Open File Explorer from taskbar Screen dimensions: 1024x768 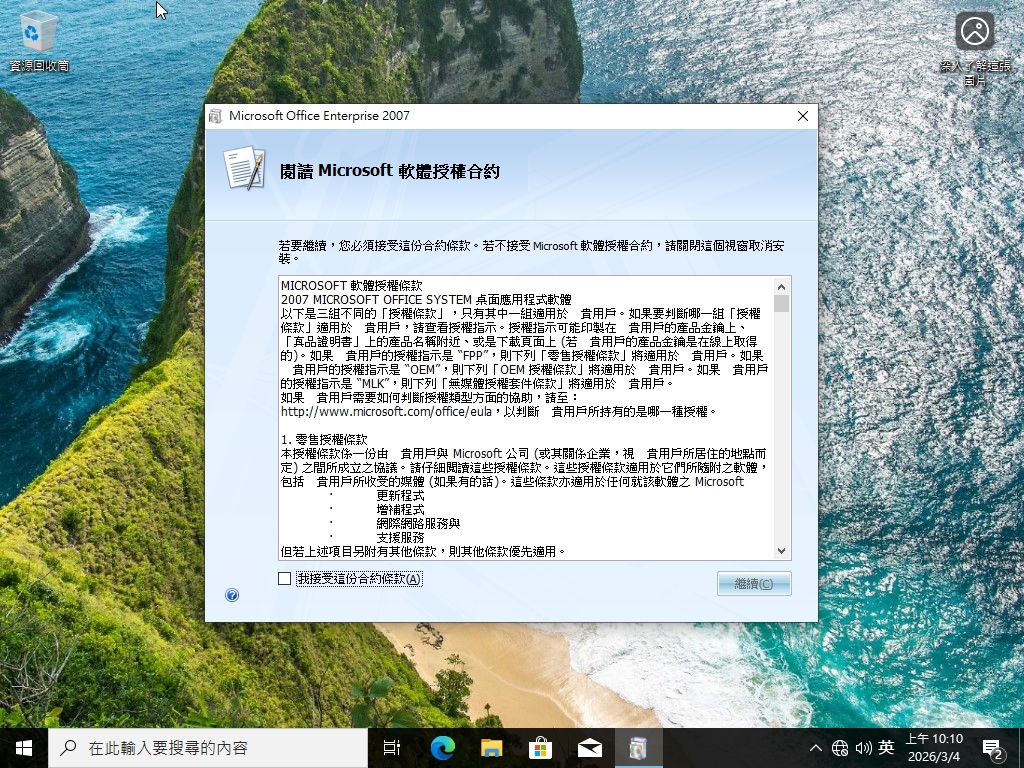[491, 748]
